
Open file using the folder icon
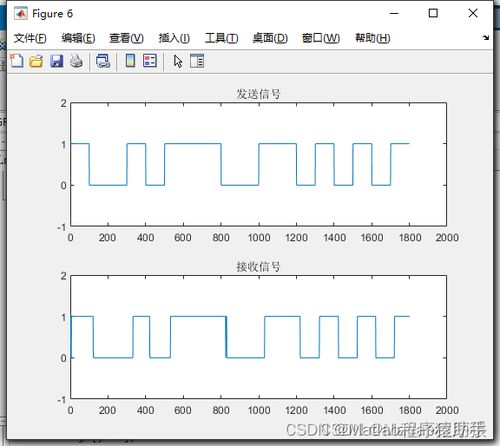36,61
